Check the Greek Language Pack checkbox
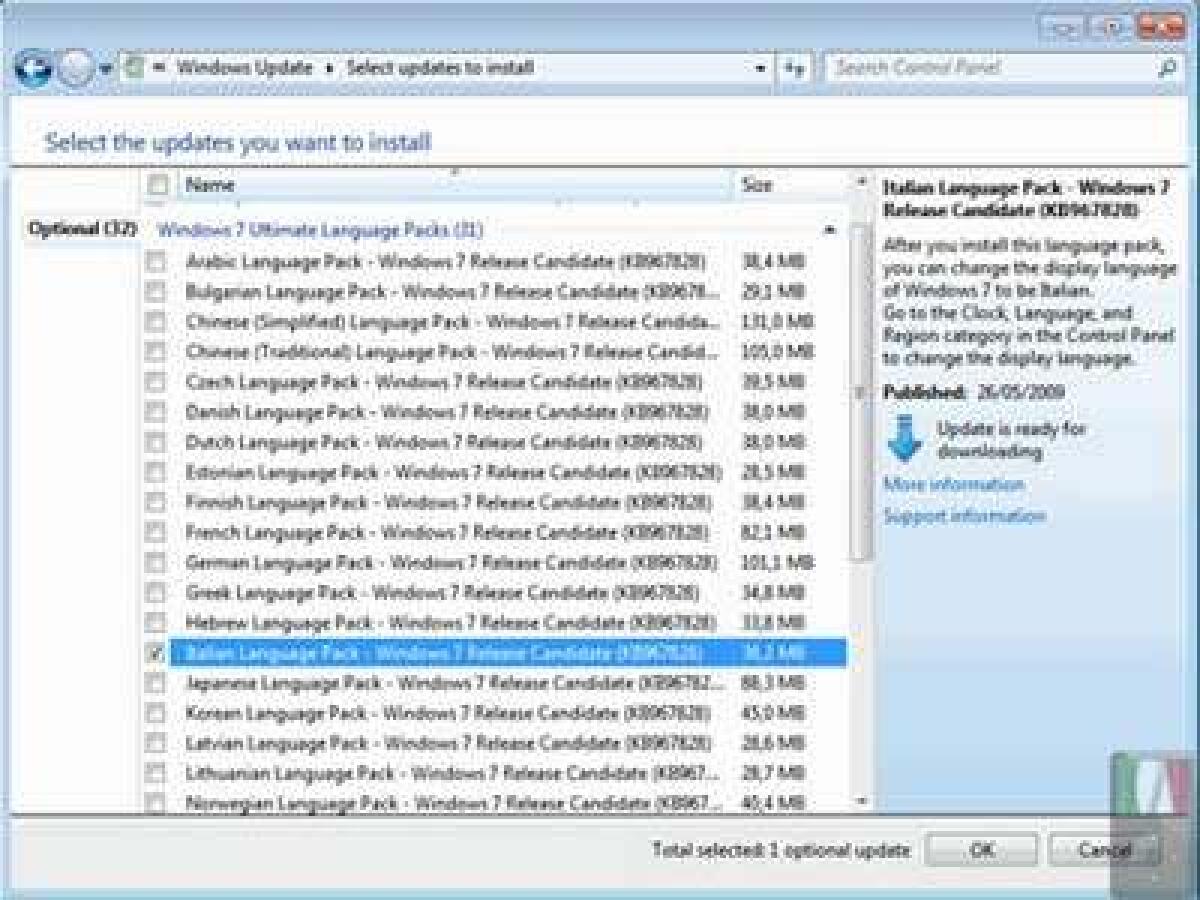This screenshot has width=1200, height=900. coord(155,593)
